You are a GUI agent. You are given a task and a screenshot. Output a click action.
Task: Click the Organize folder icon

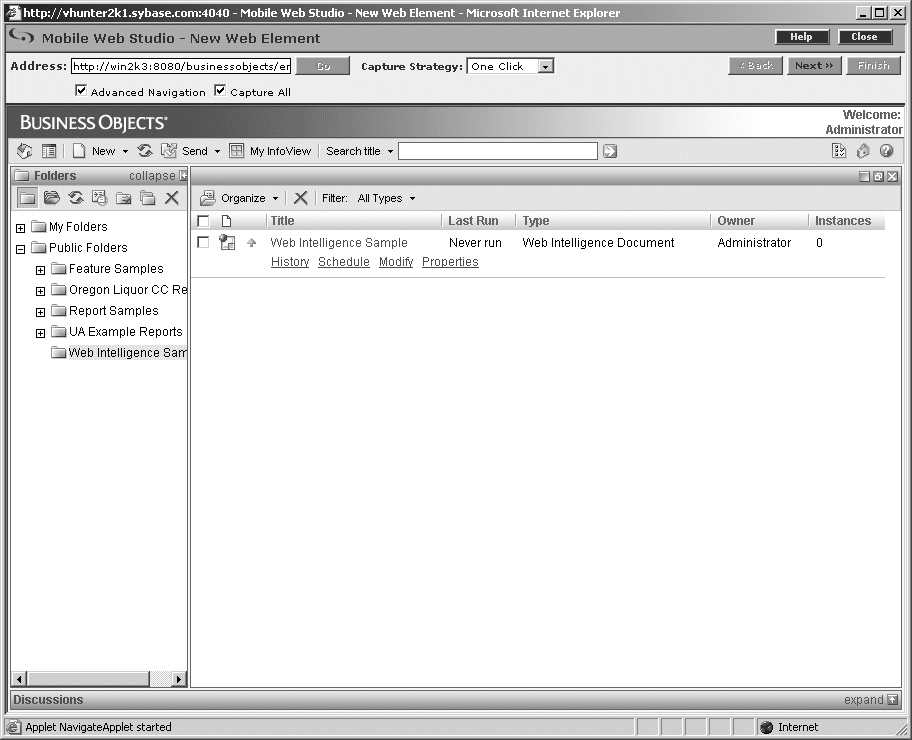point(208,198)
